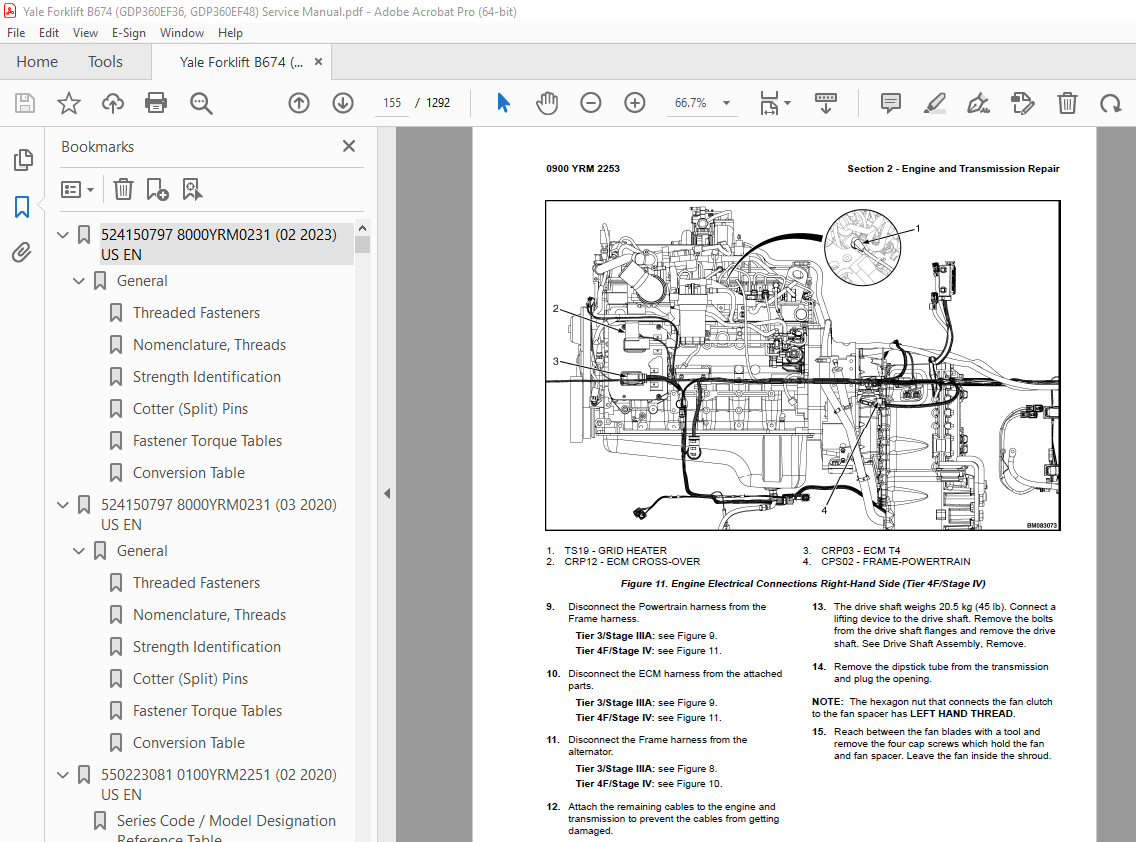Open first Strength Identification bookmark
The image size is (1136, 842).
pos(206,377)
